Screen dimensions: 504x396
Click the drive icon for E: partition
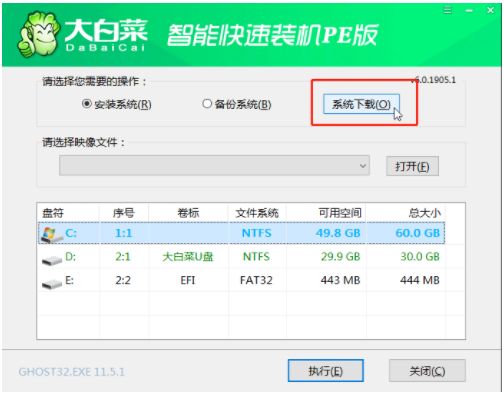coord(52,283)
